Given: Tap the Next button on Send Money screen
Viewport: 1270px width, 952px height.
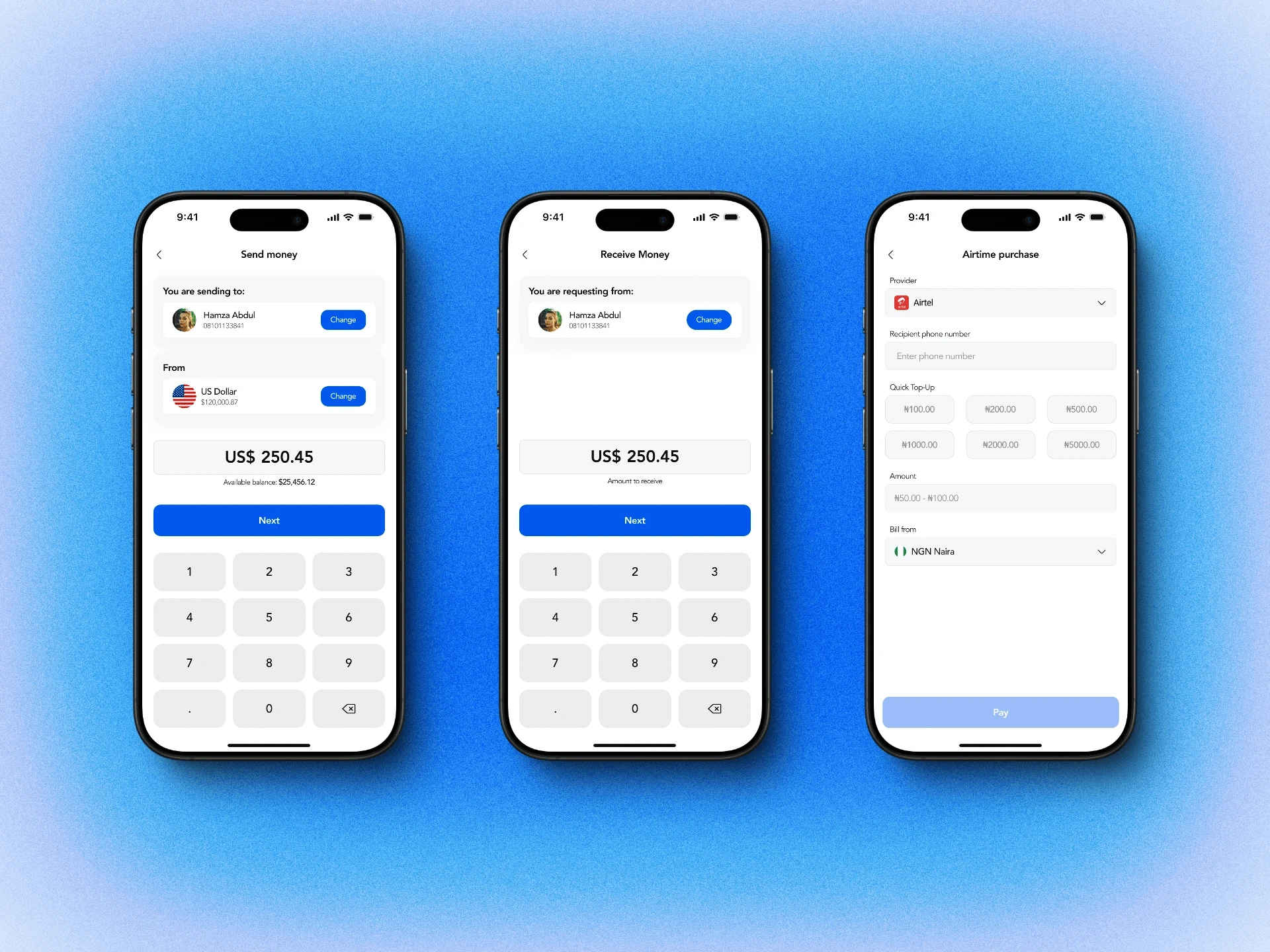Looking at the screenshot, I should 269,521.
